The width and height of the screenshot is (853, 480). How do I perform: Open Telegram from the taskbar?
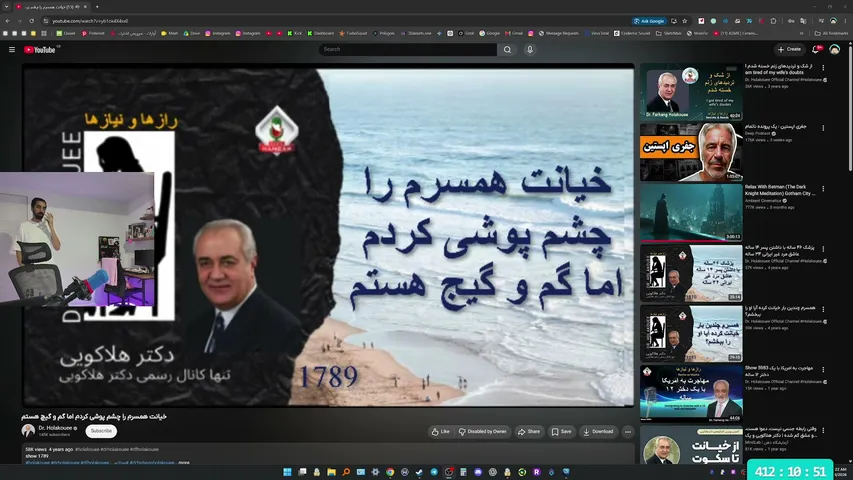pos(434,472)
